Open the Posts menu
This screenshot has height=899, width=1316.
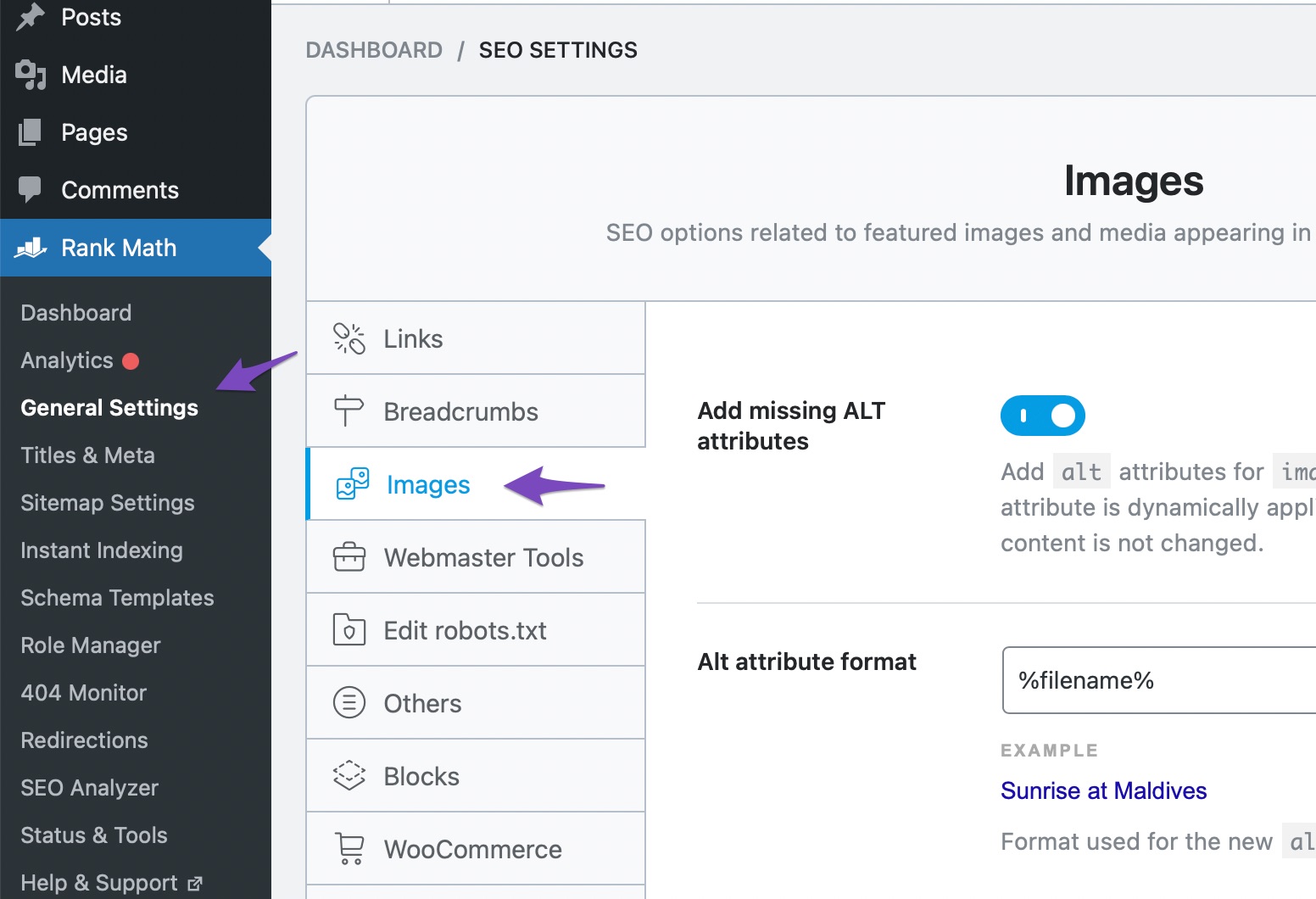tap(136, 17)
